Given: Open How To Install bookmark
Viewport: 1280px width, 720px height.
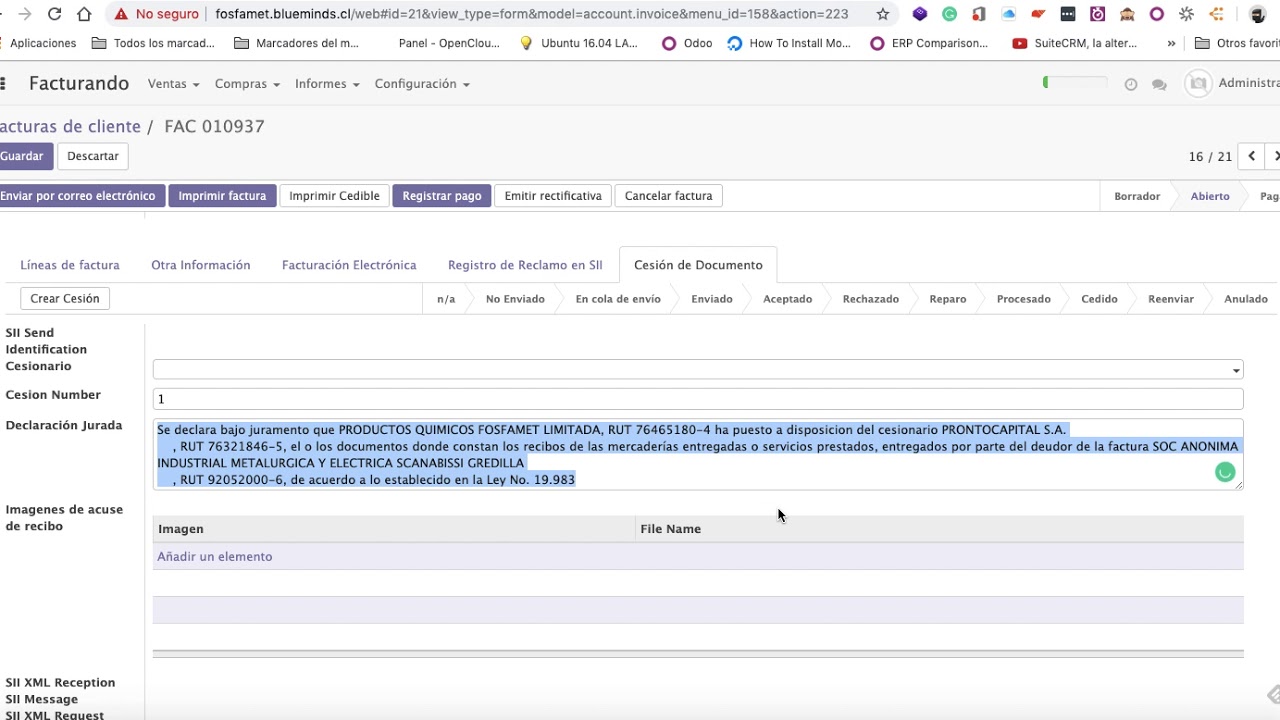Looking at the screenshot, I should 789,43.
